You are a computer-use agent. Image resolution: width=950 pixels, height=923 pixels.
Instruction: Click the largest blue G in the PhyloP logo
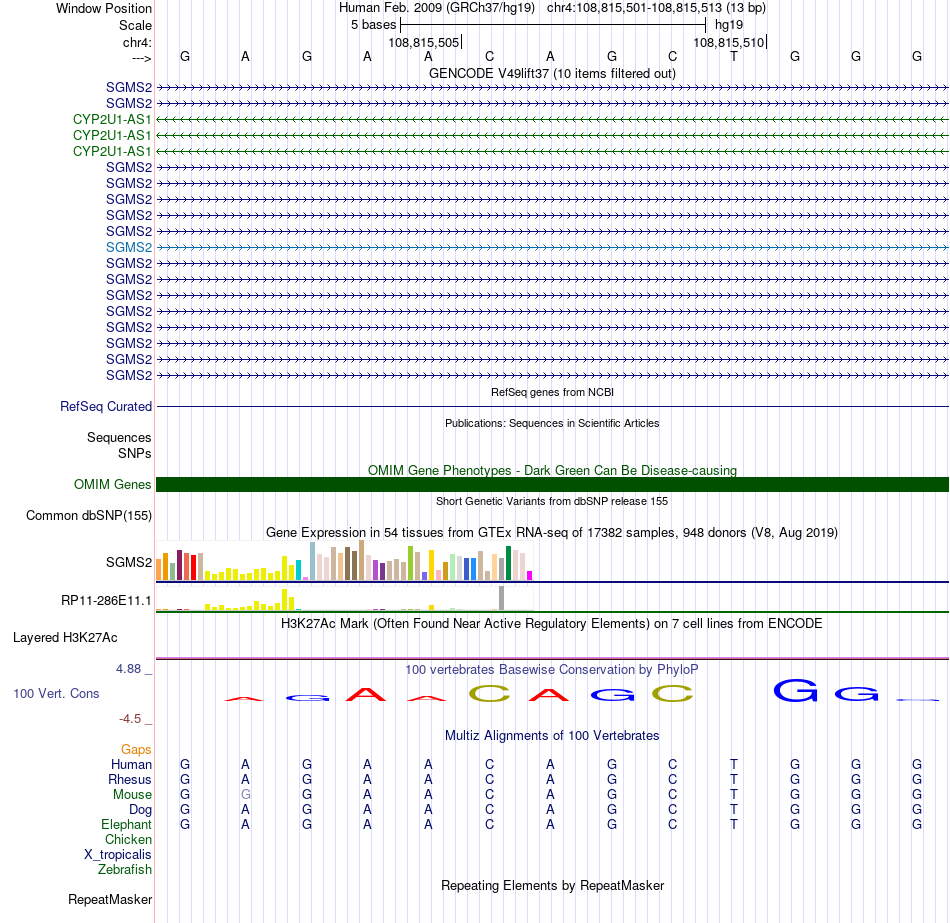[x=795, y=690]
